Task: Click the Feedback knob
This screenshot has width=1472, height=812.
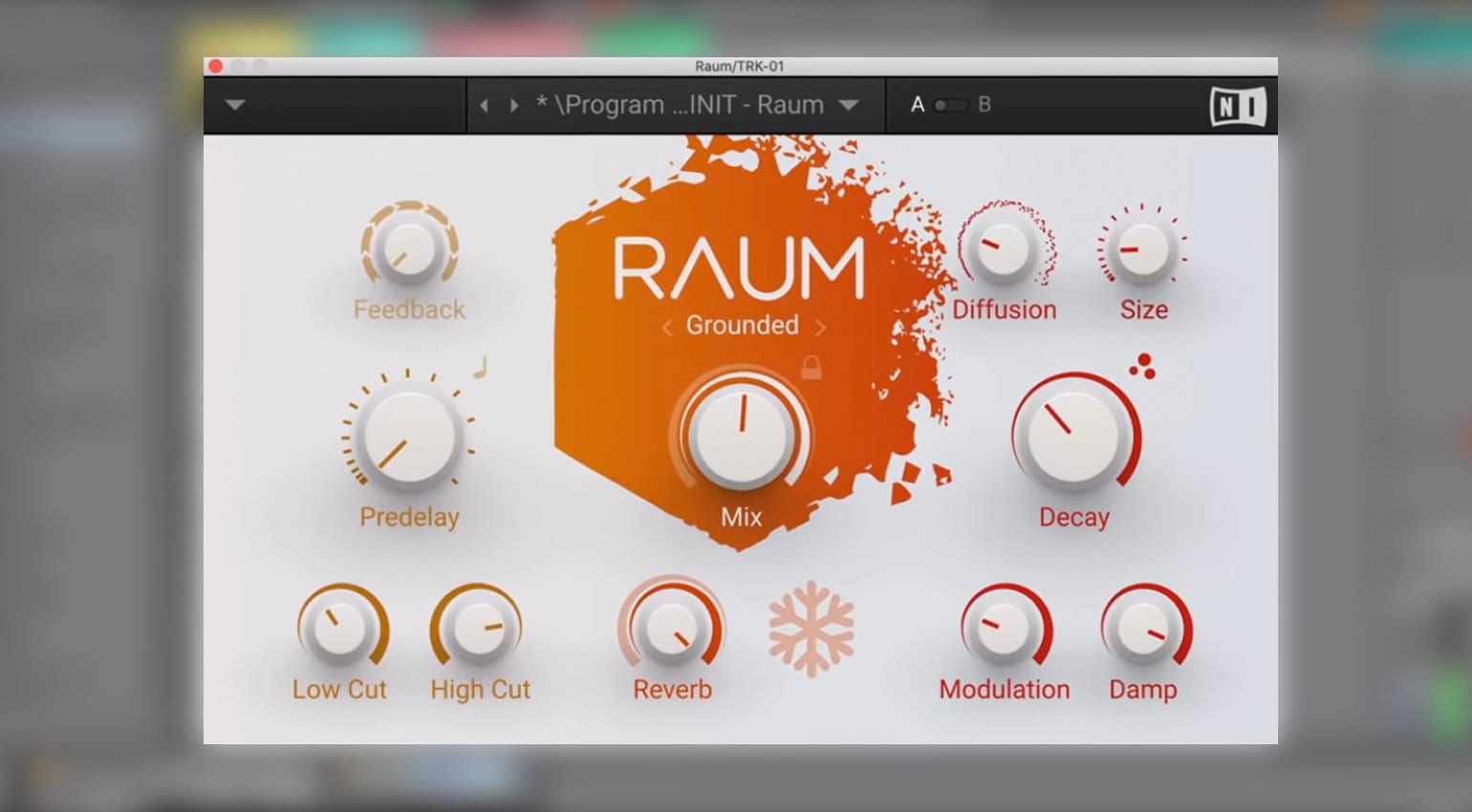Action: click(410, 246)
